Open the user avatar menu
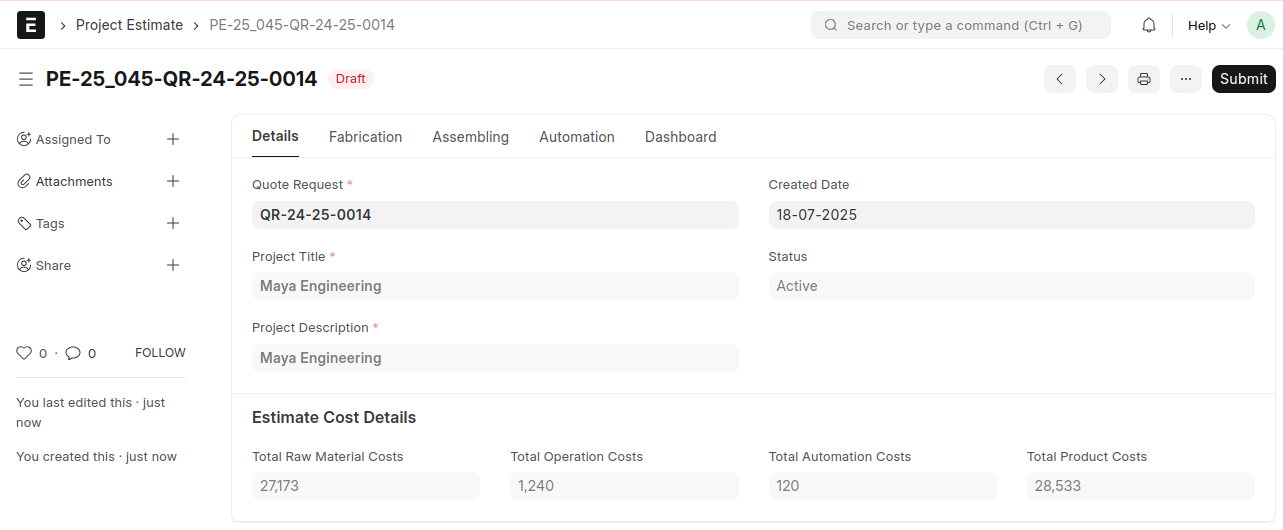This screenshot has width=1283, height=530. pyautogui.click(x=1260, y=25)
